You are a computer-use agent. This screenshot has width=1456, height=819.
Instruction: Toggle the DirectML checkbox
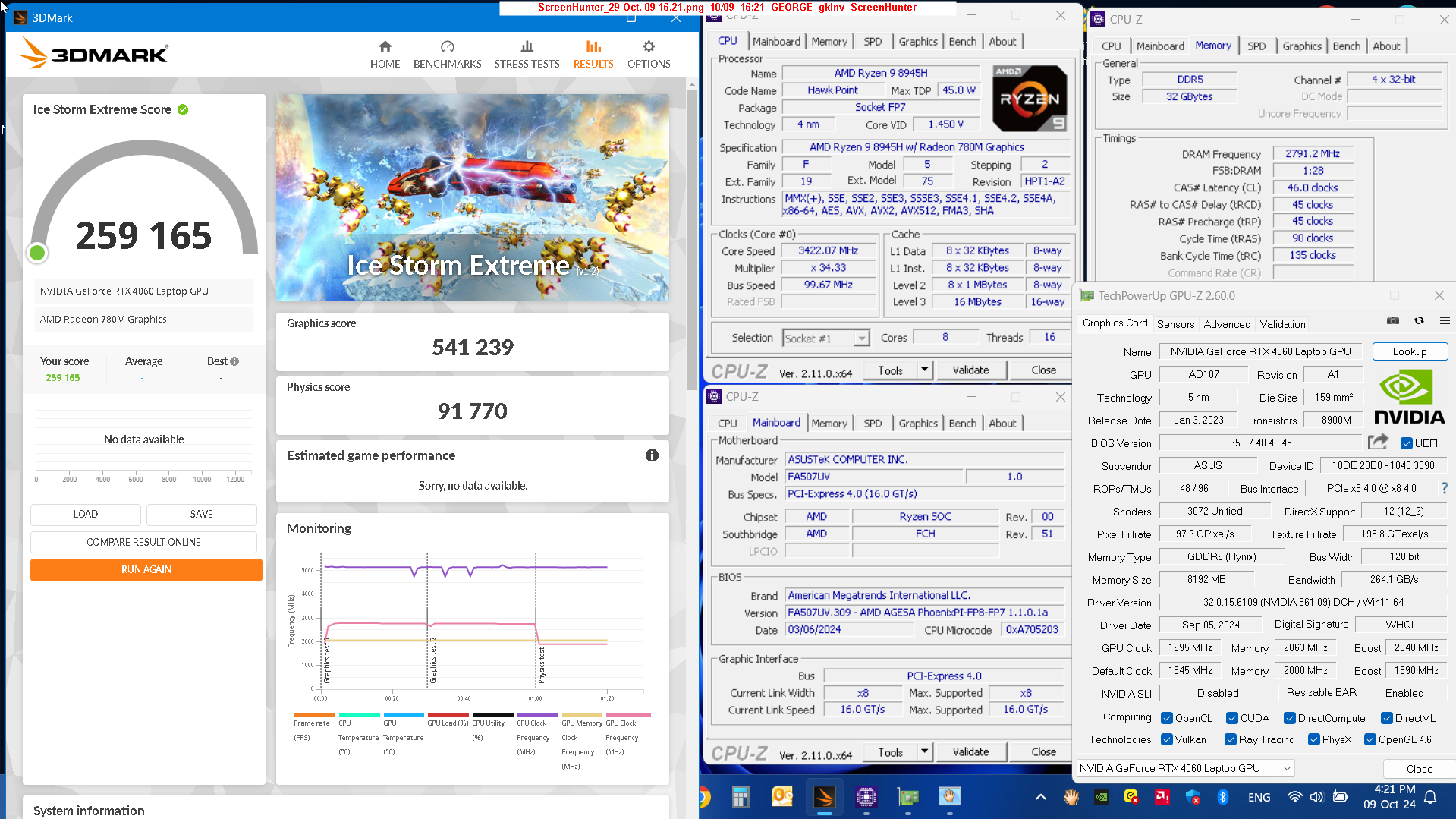(1386, 718)
